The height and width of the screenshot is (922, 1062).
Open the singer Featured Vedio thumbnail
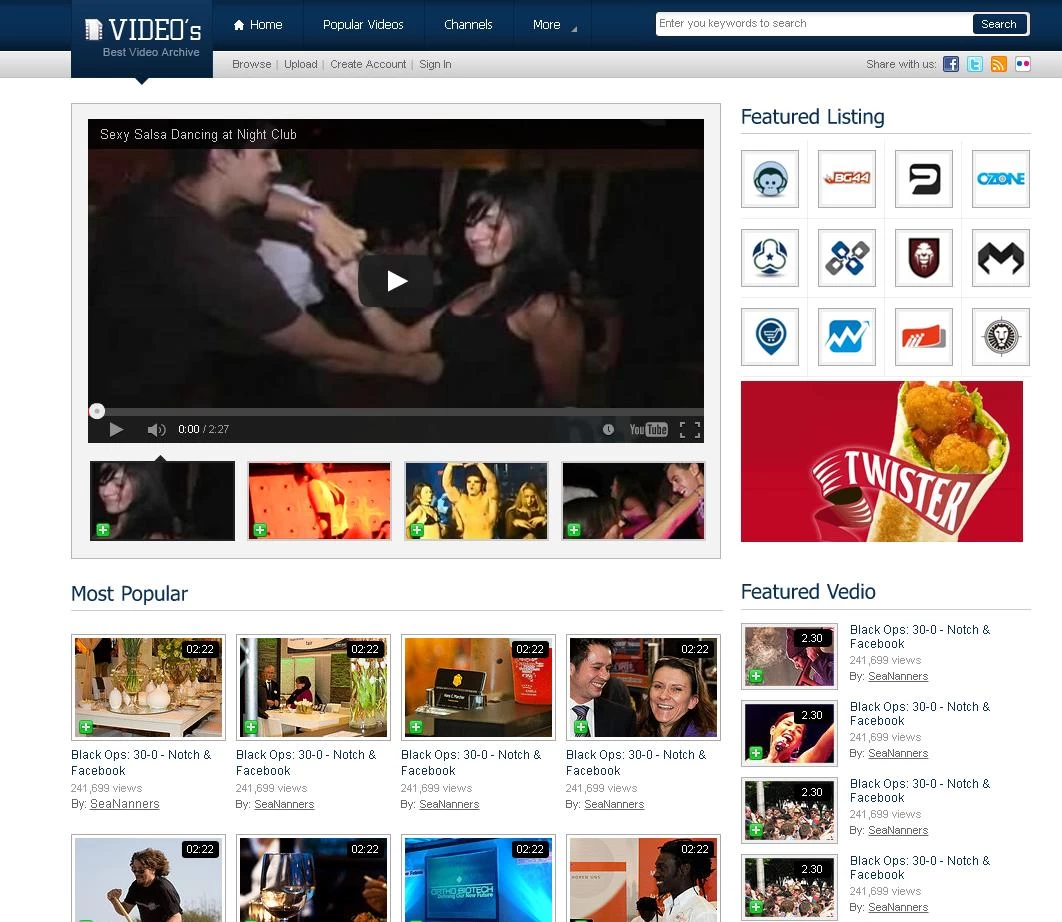point(789,734)
